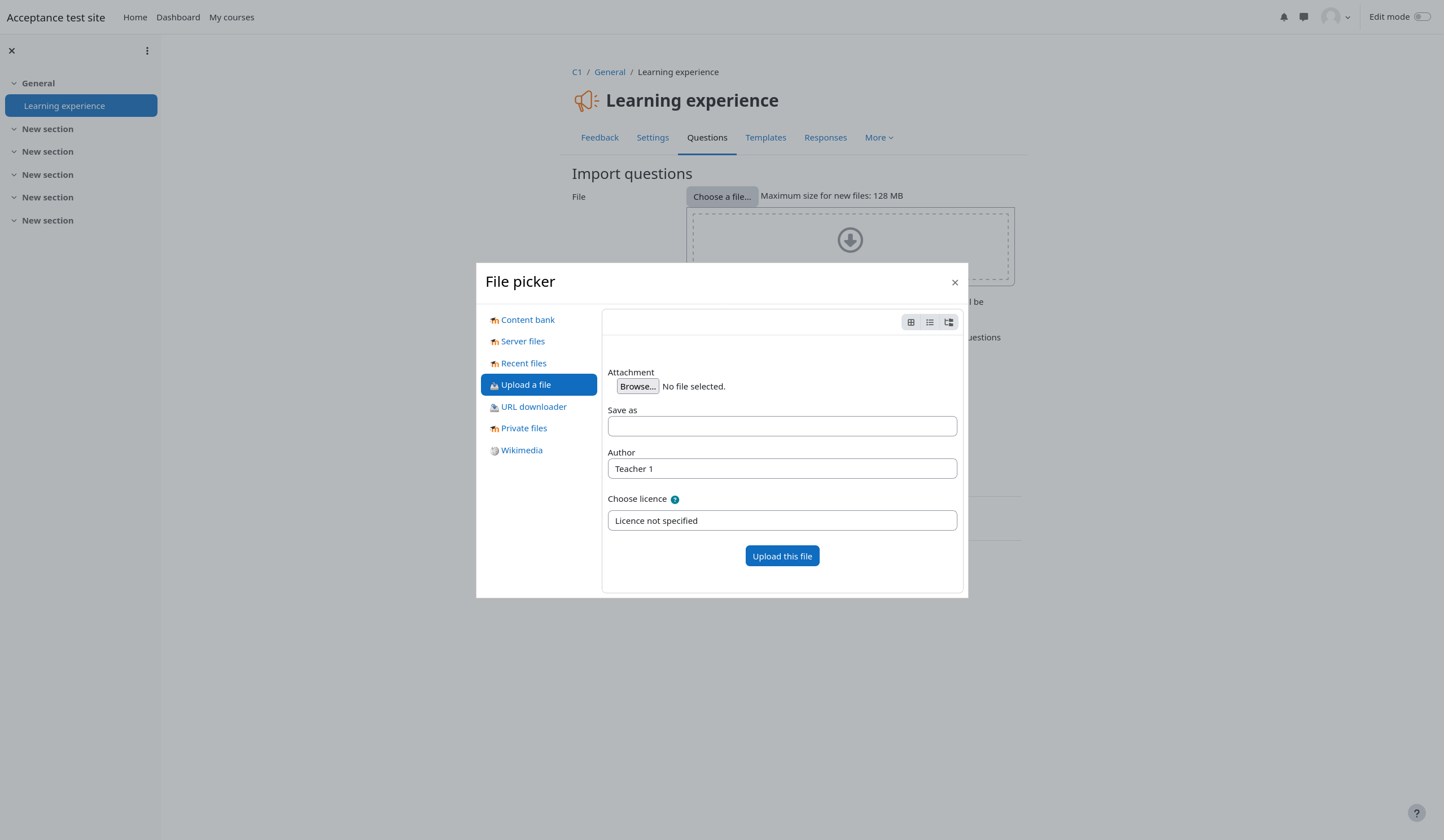Focus the Save as text field

[x=782, y=426]
